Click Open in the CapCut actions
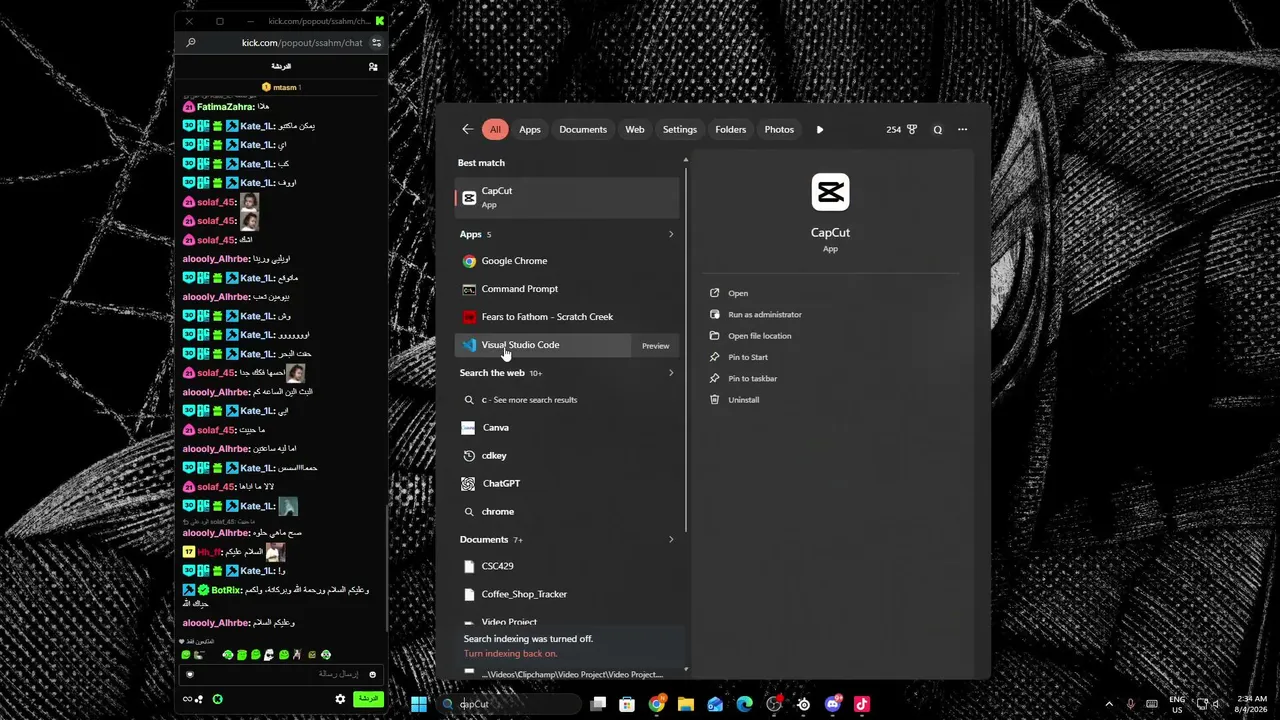Viewport: 1280px width, 720px height. coord(738,293)
